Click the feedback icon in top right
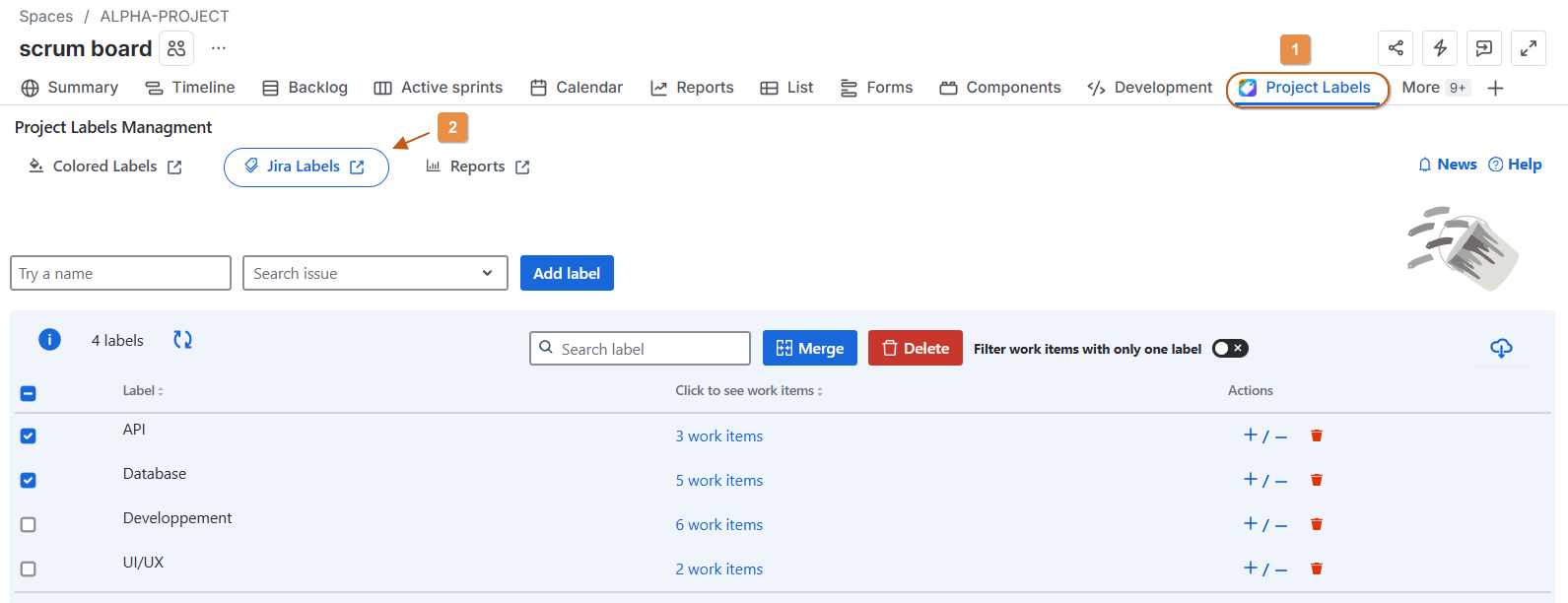The image size is (1568, 603). click(x=1484, y=48)
